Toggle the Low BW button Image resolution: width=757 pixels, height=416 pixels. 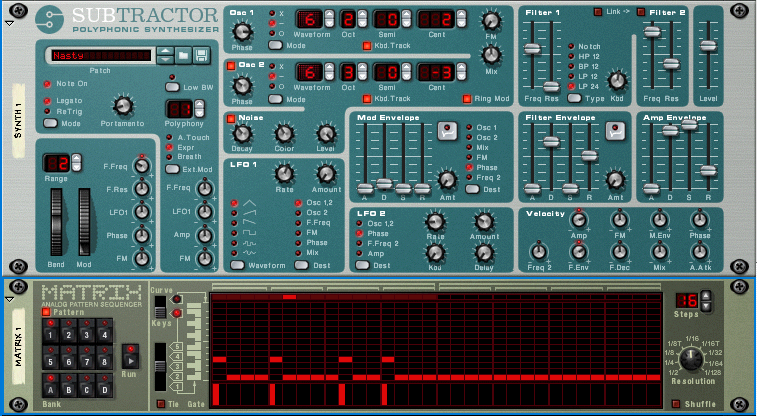coord(172,87)
